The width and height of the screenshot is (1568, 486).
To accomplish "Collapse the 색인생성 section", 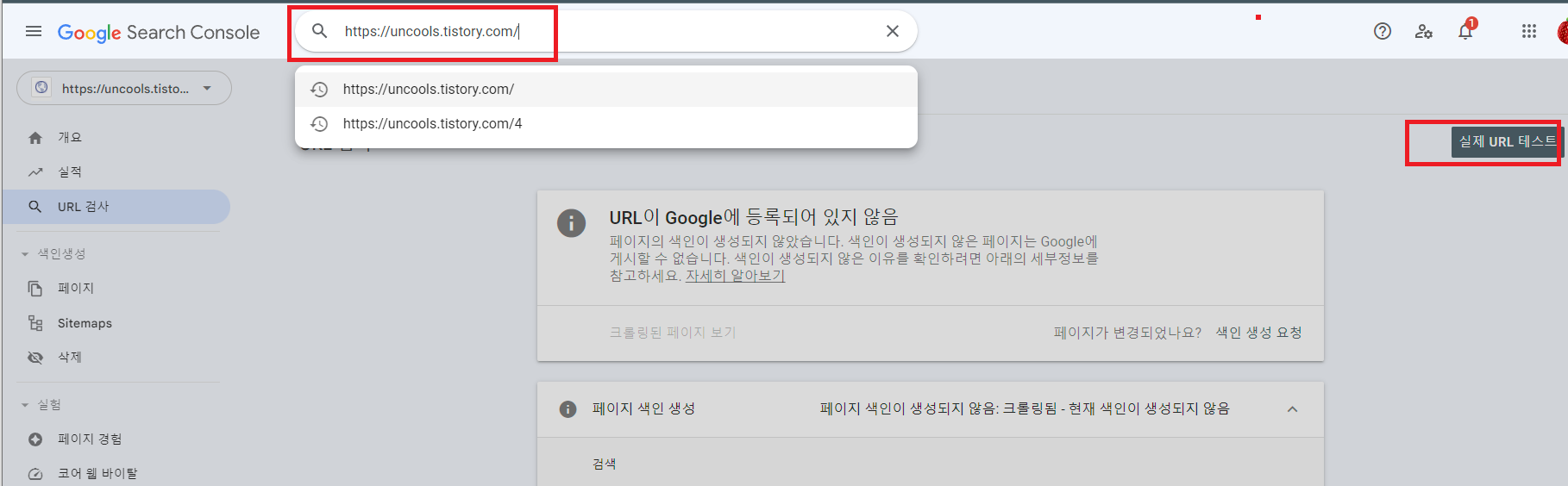I will pos(53,254).
